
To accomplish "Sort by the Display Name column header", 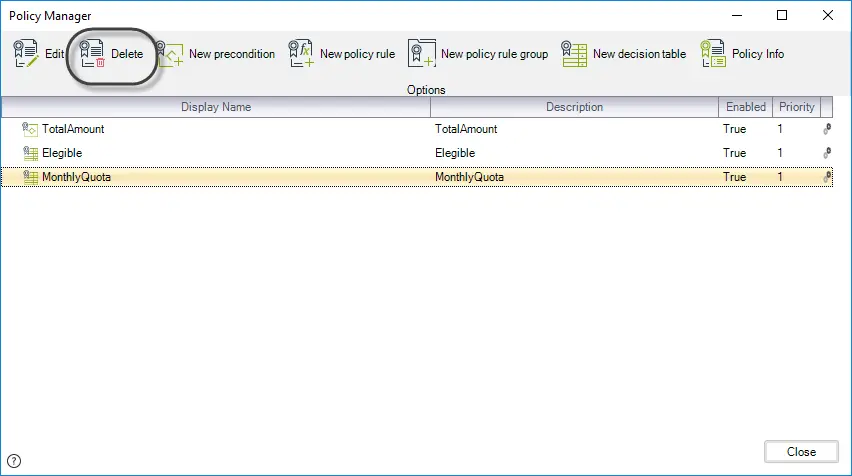I will 216,107.
